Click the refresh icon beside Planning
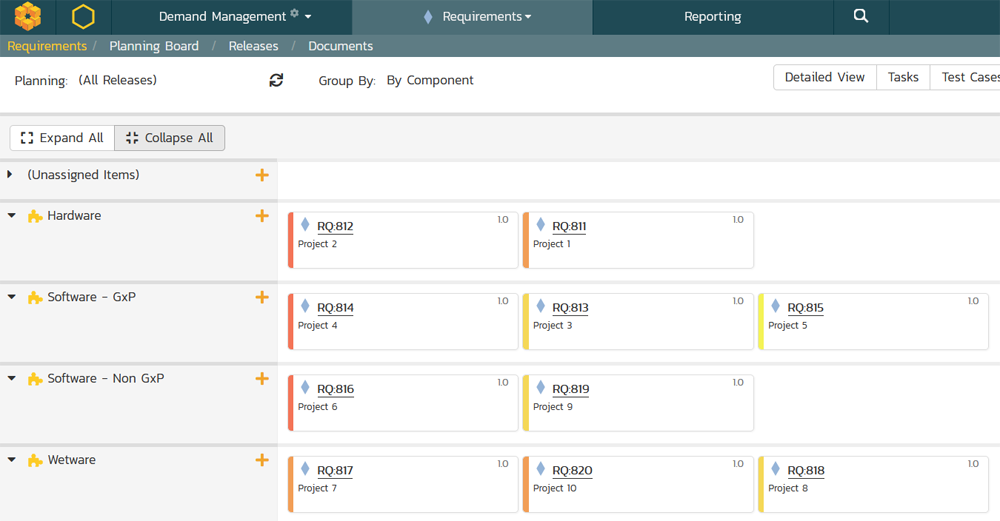The height and width of the screenshot is (521, 1000). coord(276,80)
